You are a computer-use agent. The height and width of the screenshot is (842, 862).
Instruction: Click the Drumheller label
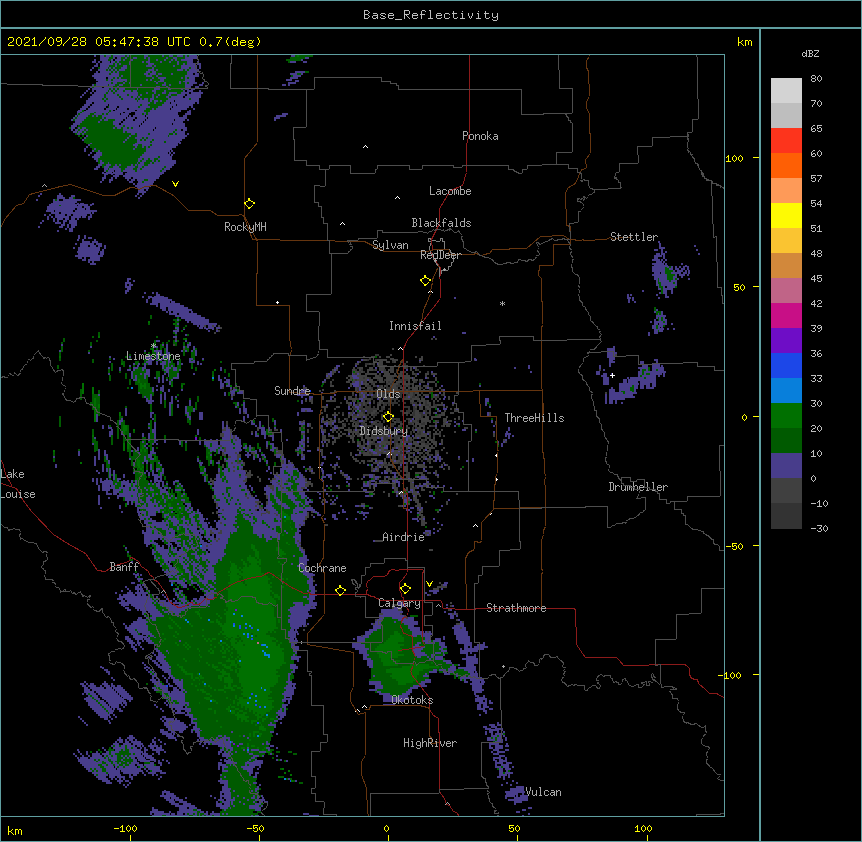pyautogui.click(x=638, y=487)
